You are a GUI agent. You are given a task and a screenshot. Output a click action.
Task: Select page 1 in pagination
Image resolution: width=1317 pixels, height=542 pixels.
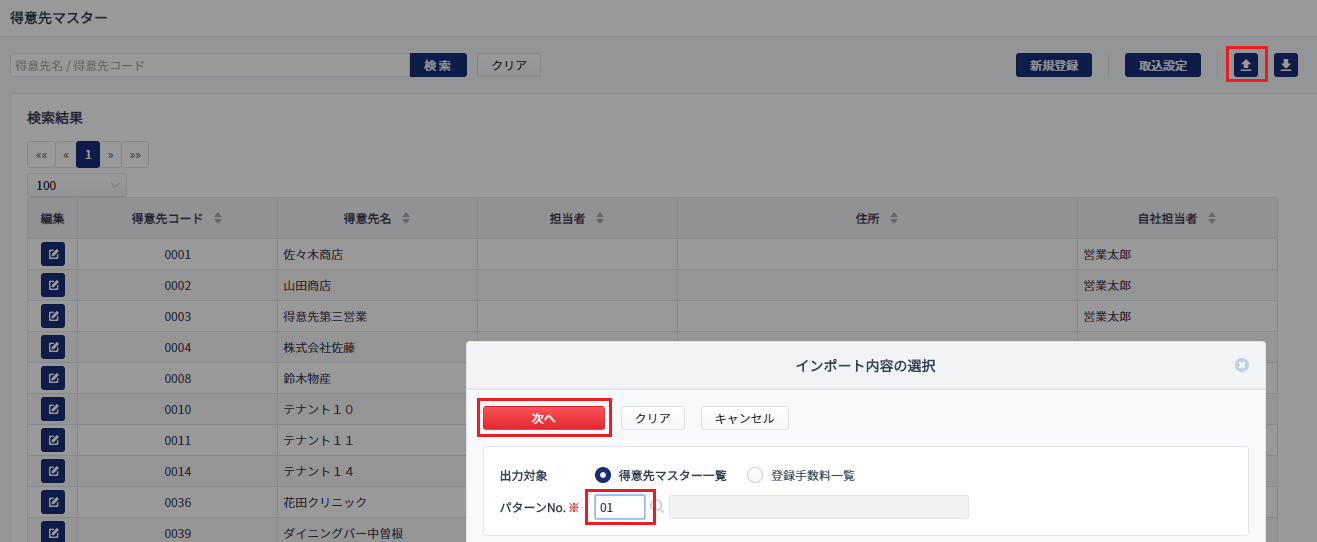pos(88,155)
